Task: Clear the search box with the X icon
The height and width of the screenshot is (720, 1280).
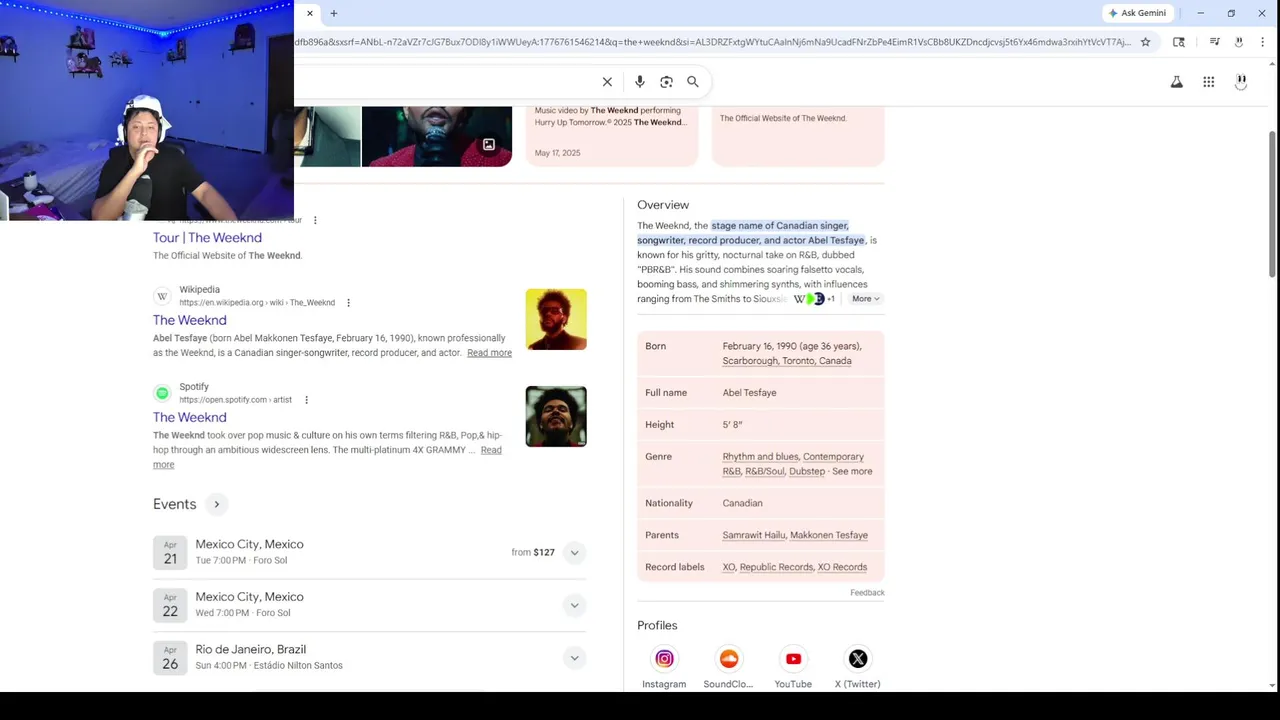Action: 607,82
